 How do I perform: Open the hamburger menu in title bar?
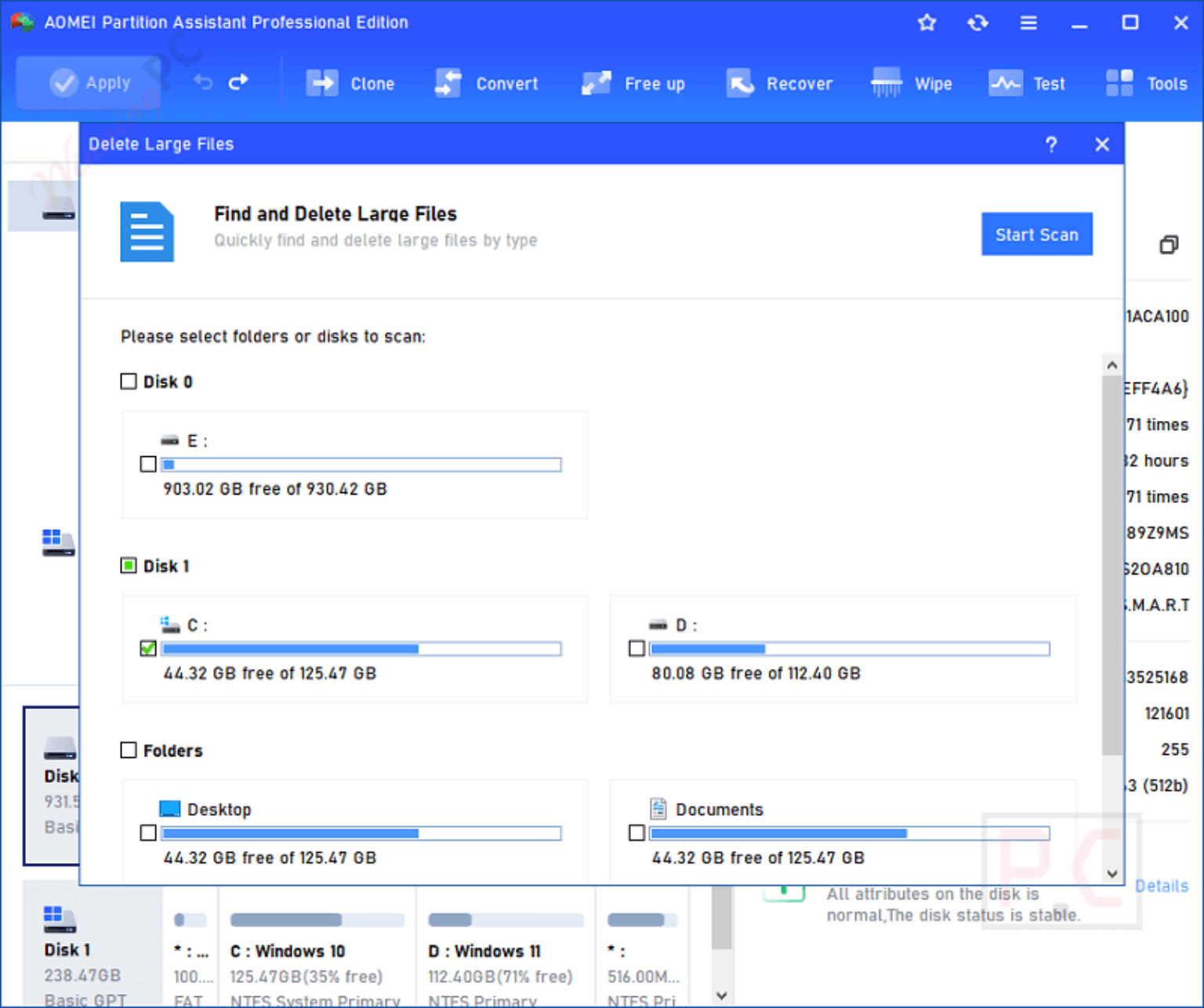click(1028, 23)
